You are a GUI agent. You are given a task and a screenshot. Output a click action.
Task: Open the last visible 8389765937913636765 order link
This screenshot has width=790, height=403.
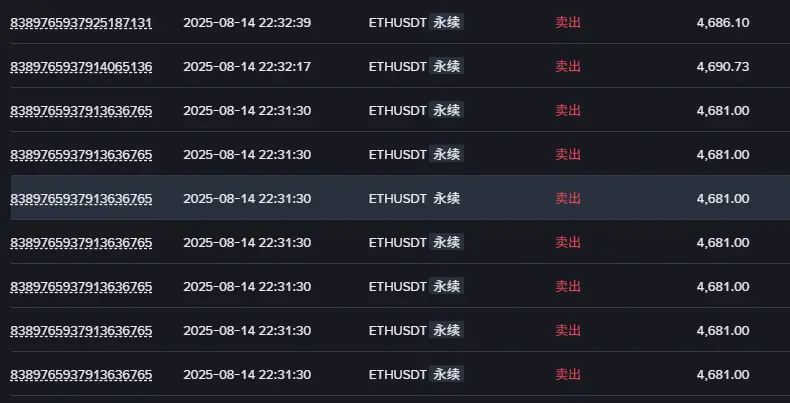(x=81, y=375)
